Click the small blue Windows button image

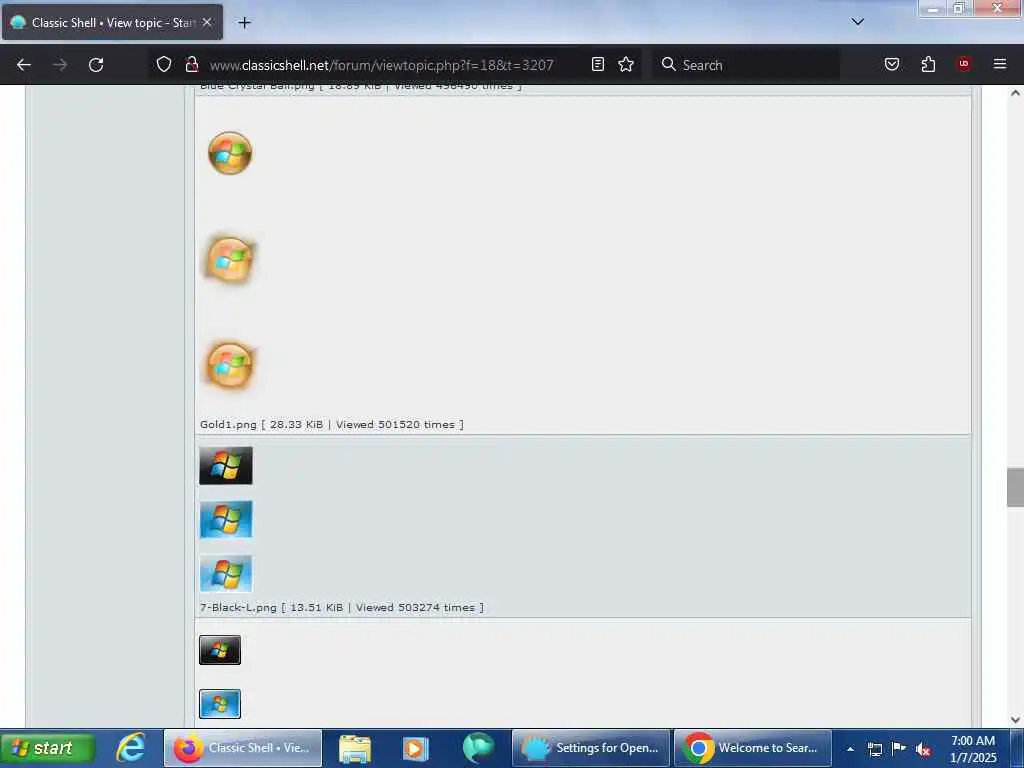point(220,704)
